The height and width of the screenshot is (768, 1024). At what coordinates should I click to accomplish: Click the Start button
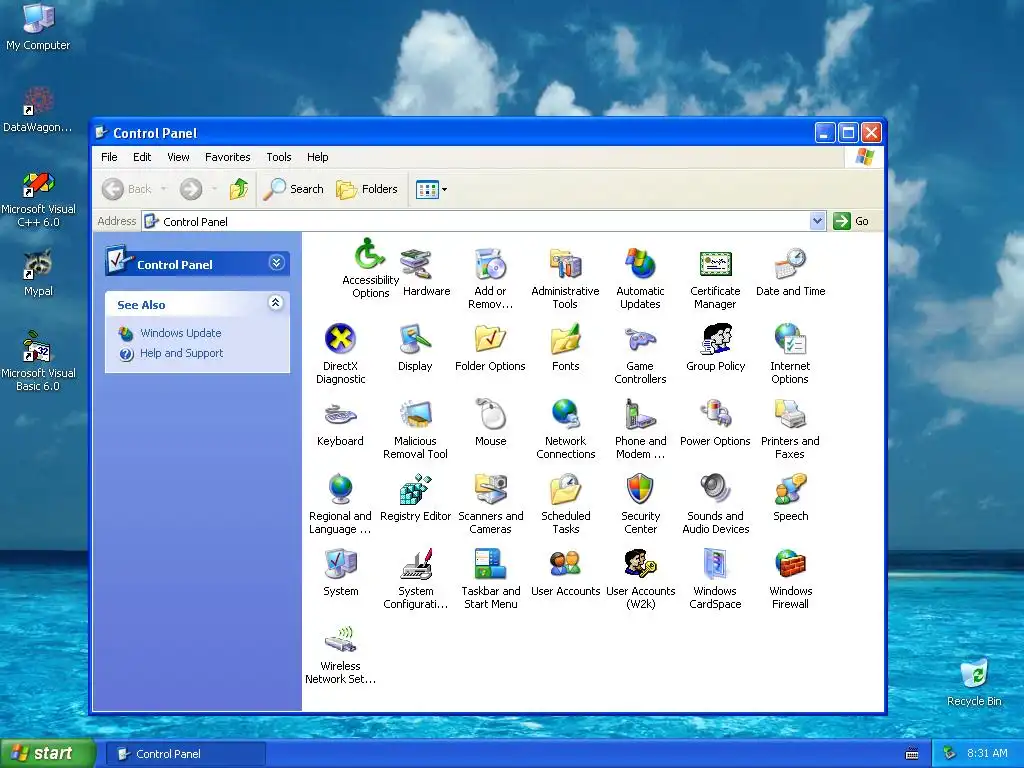click(48, 753)
